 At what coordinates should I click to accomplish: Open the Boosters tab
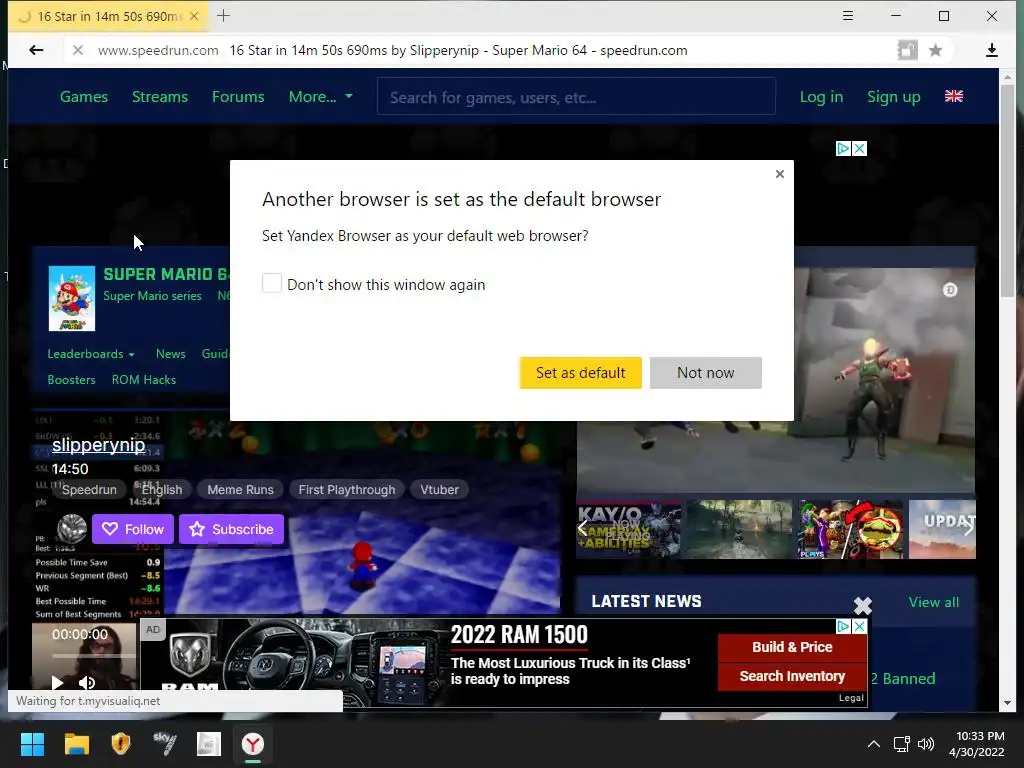tap(71, 380)
